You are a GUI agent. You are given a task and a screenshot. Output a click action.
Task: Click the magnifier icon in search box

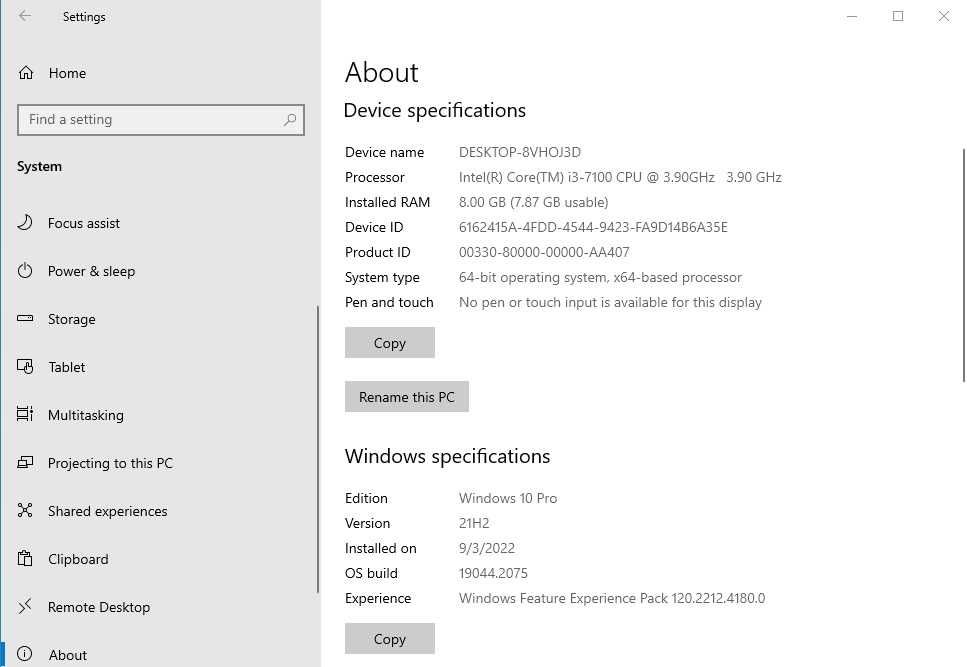290,120
